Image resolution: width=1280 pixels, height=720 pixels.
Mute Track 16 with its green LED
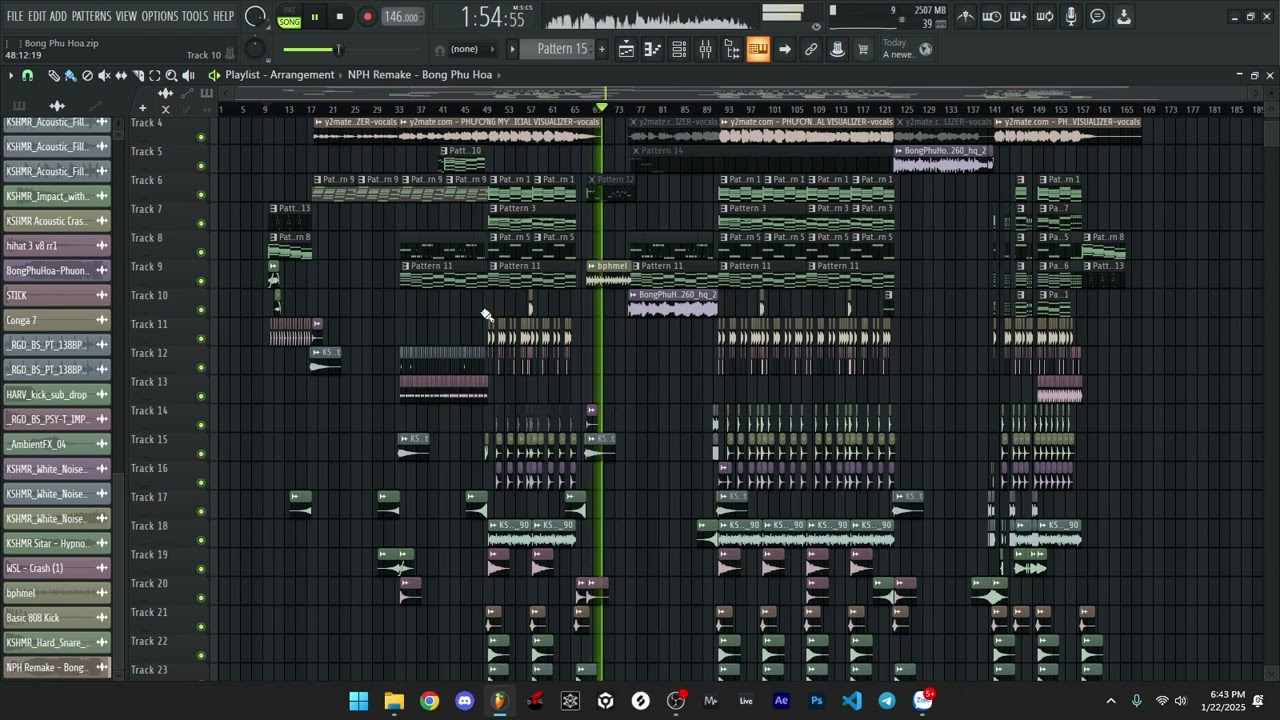tap(201, 483)
